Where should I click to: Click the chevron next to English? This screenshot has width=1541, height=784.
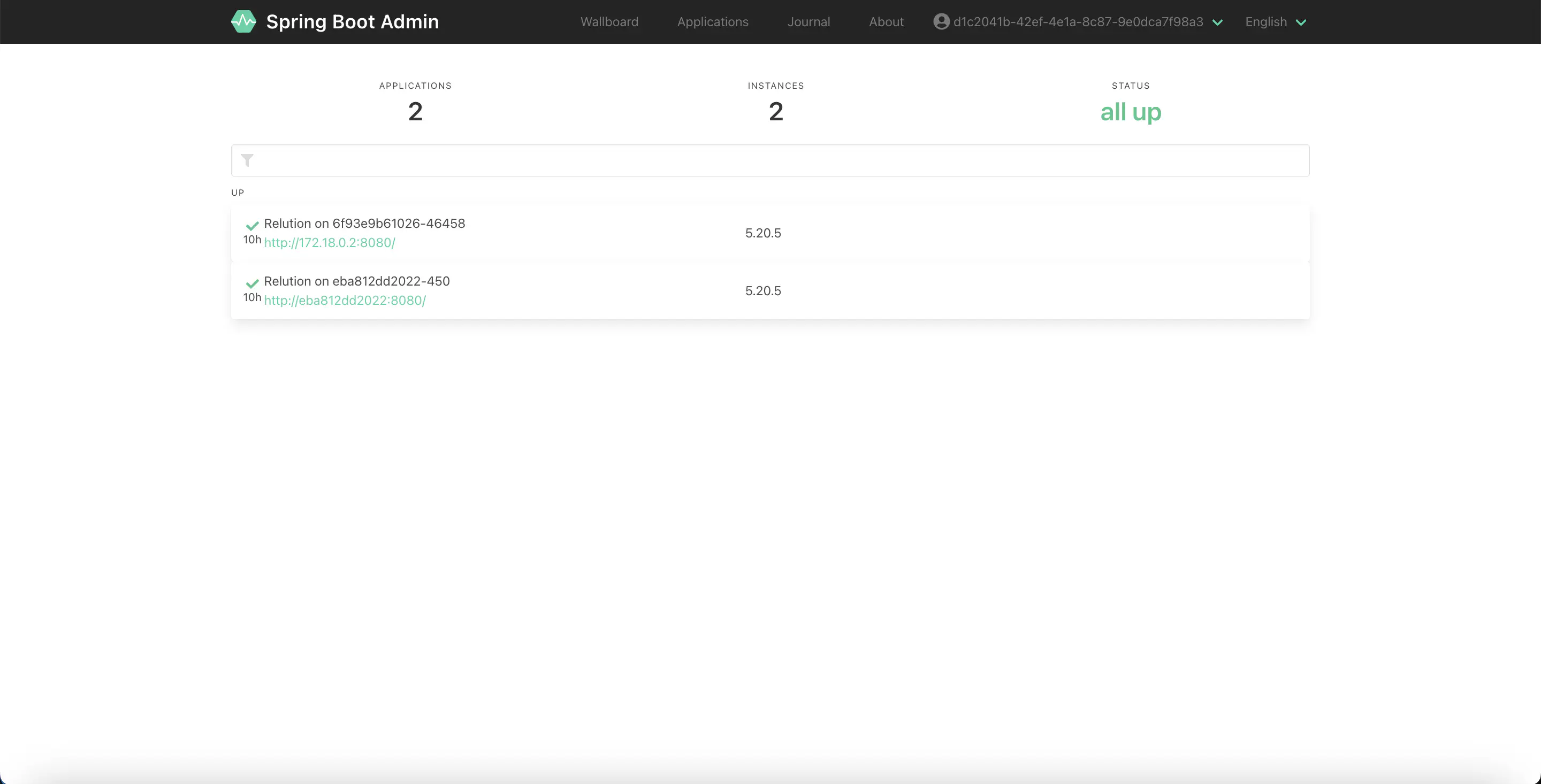point(1301,22)
